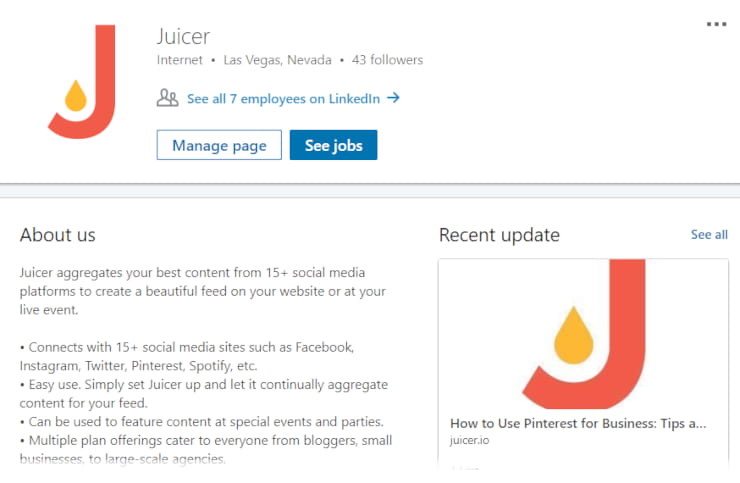Click the Manage page button
Image resolution: width=740 pixels, height=483 pixels.
[x=219, y=145]
